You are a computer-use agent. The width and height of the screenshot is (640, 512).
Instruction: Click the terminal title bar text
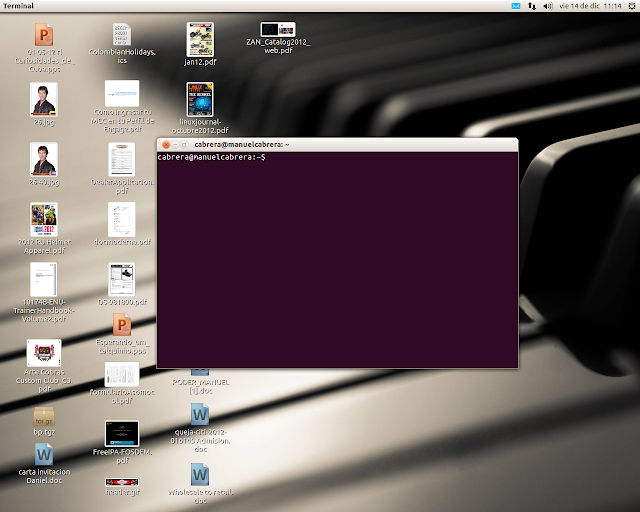point(242,145)
